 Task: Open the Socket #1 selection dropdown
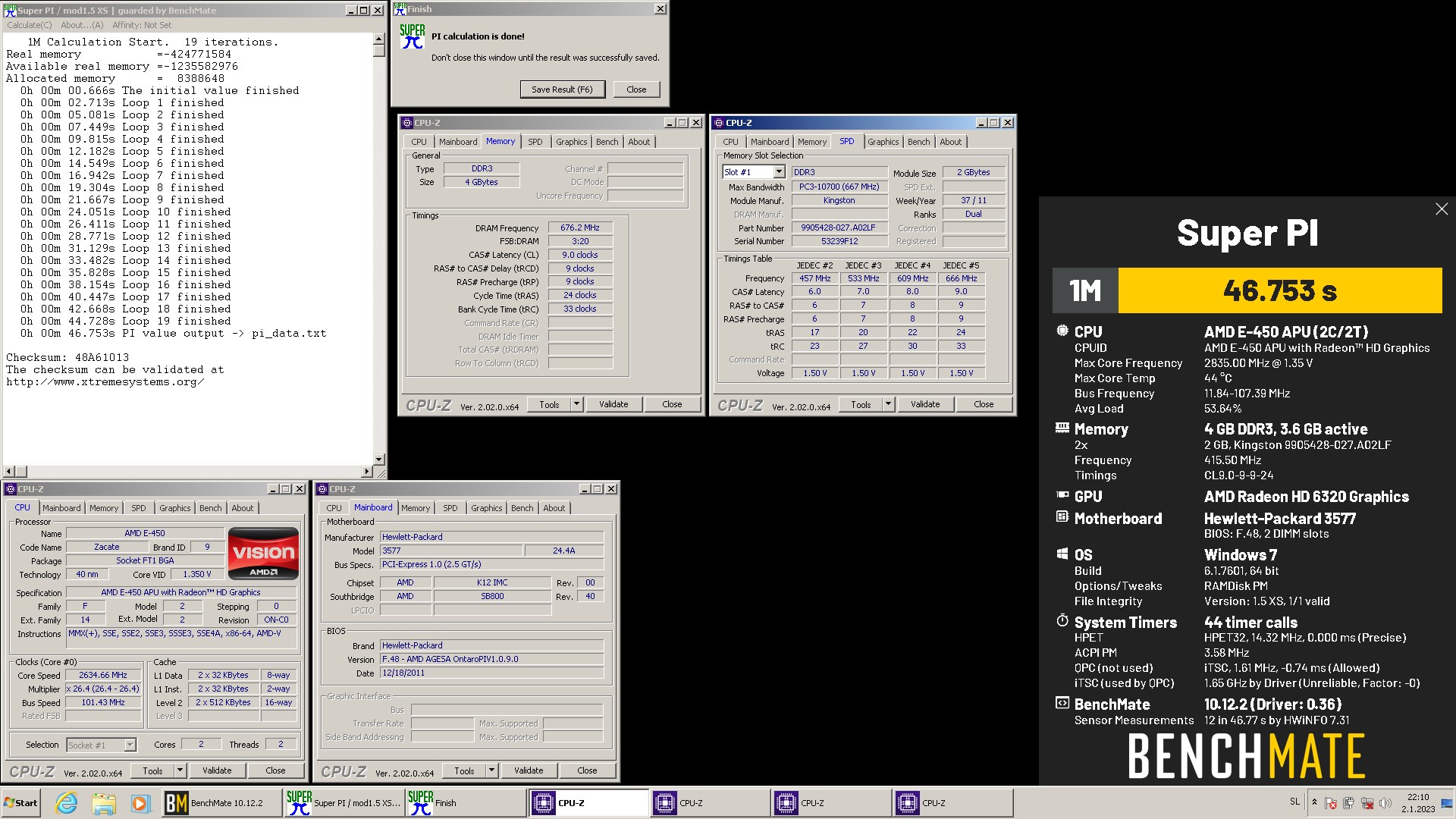[130, 745]
